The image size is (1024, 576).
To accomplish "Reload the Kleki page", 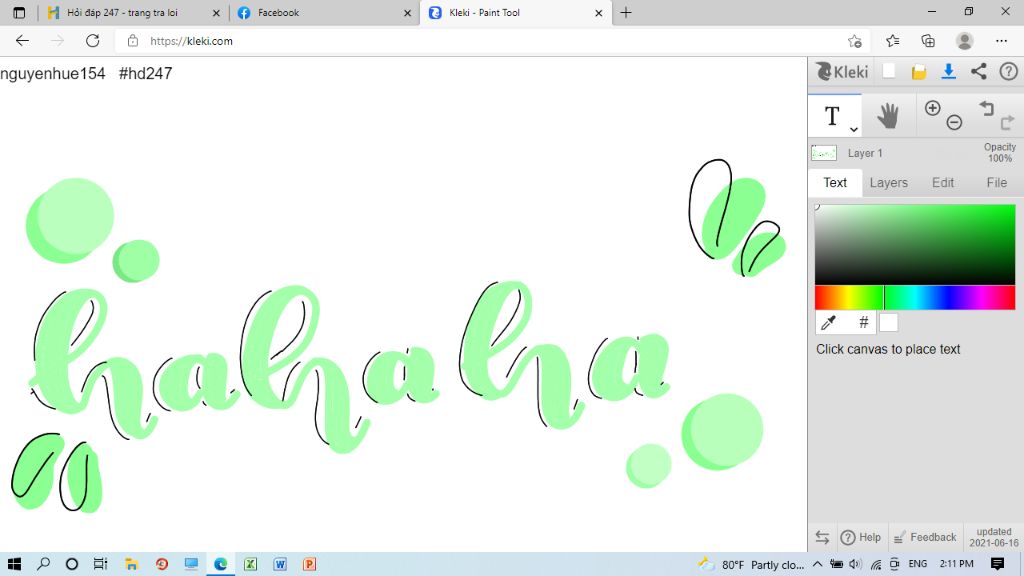I will tap(93, 40).
